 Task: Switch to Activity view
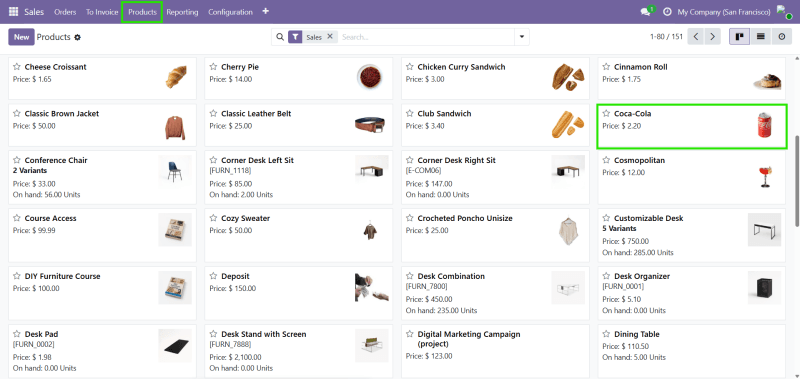(782, 37)
